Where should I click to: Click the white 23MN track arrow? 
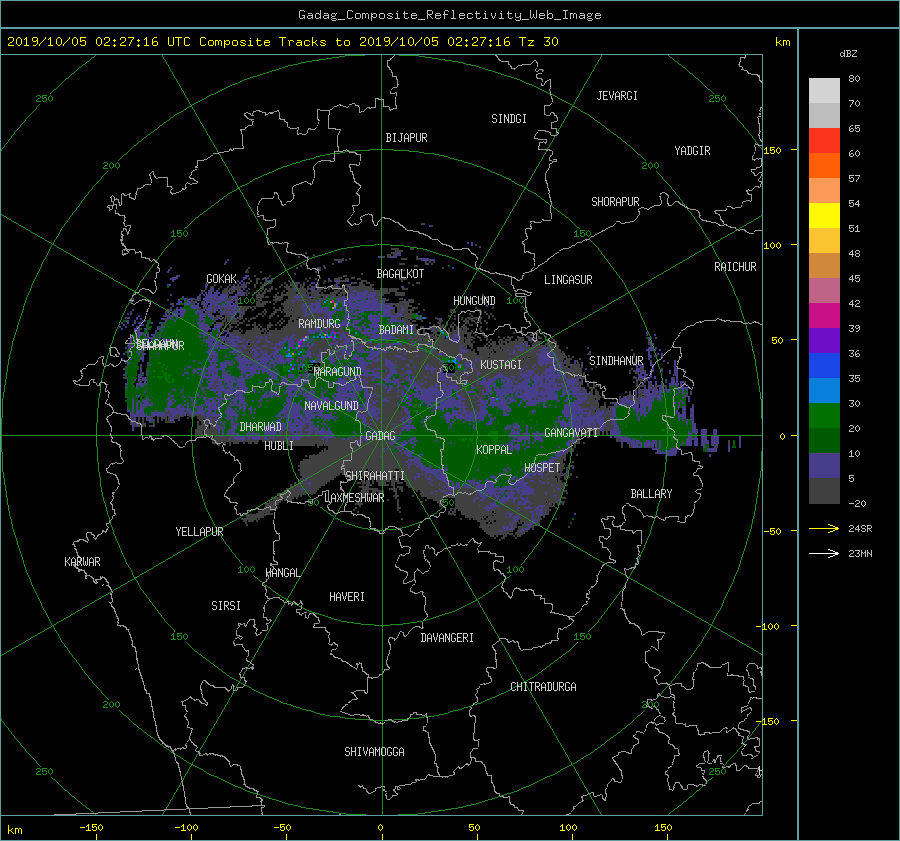(824, 553)
